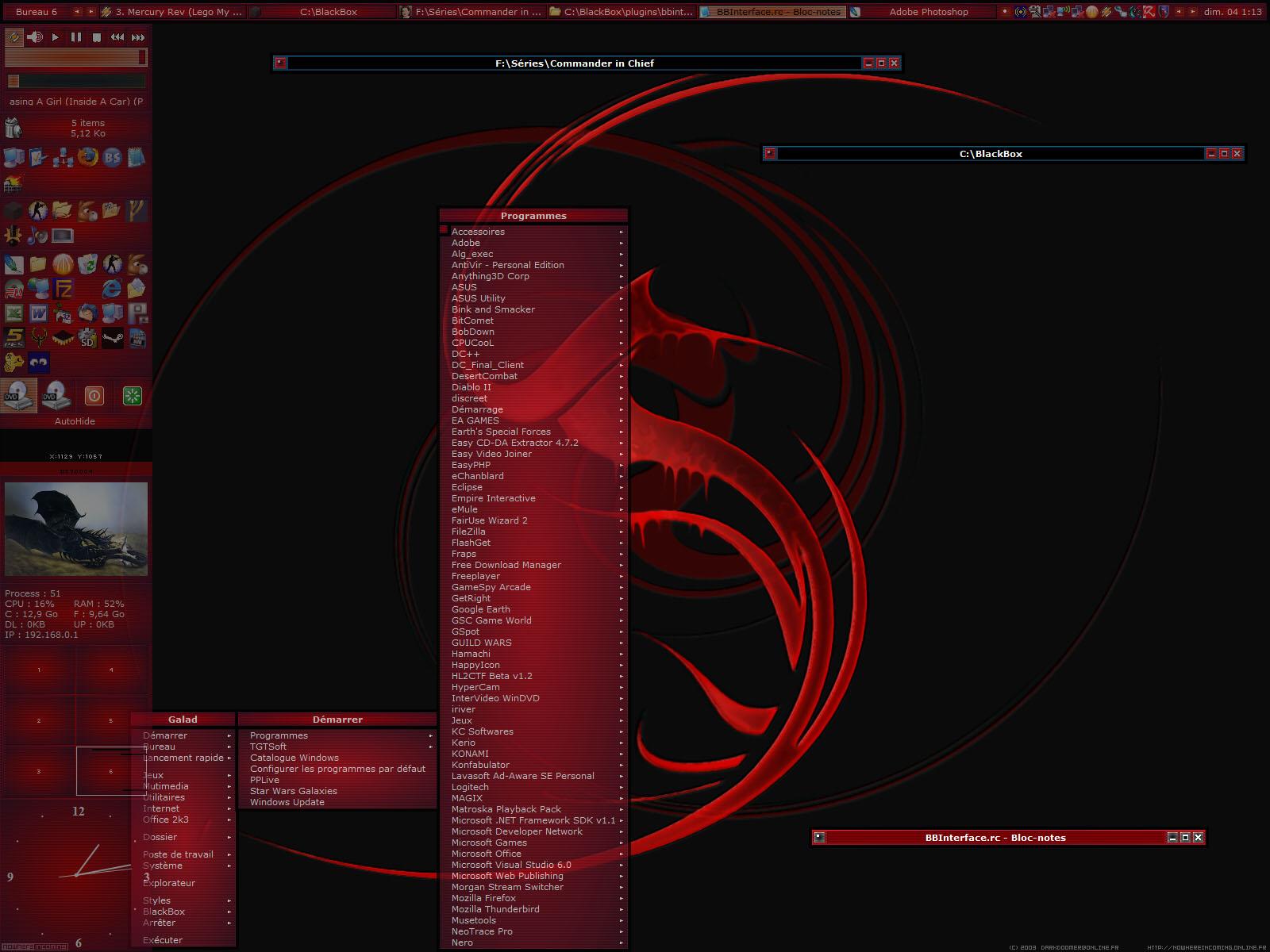Open Arrêter submenu in Galad menu
The height and width of the screenshot is (952, 1270).
(x=183, y=923)
